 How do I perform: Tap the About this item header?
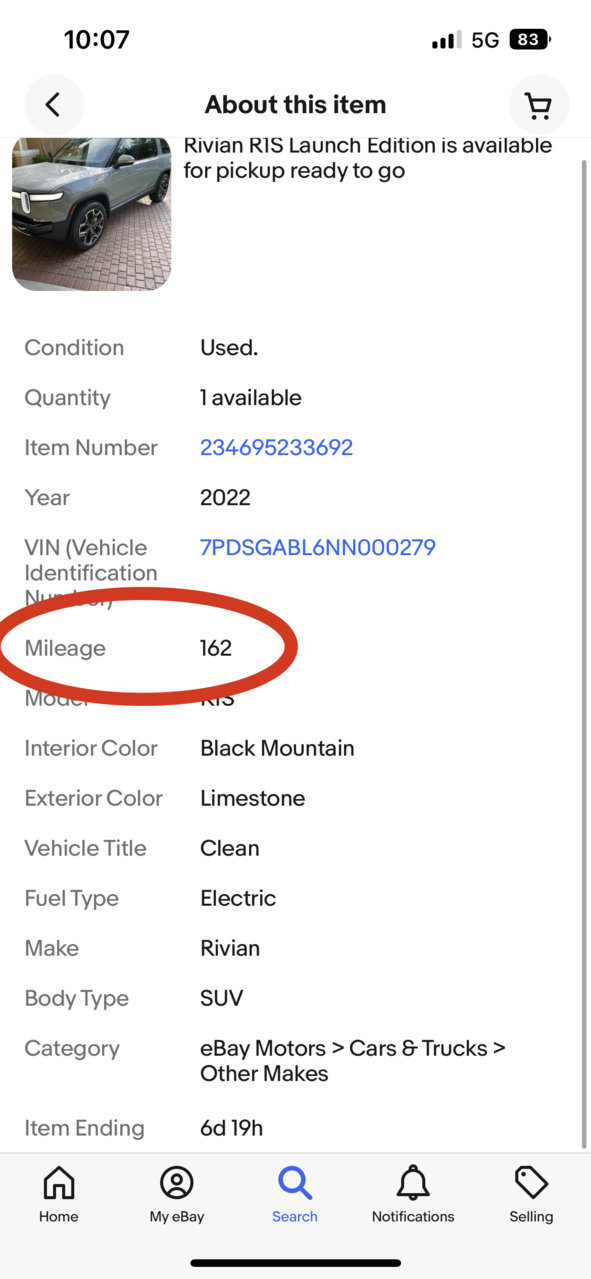295,104
